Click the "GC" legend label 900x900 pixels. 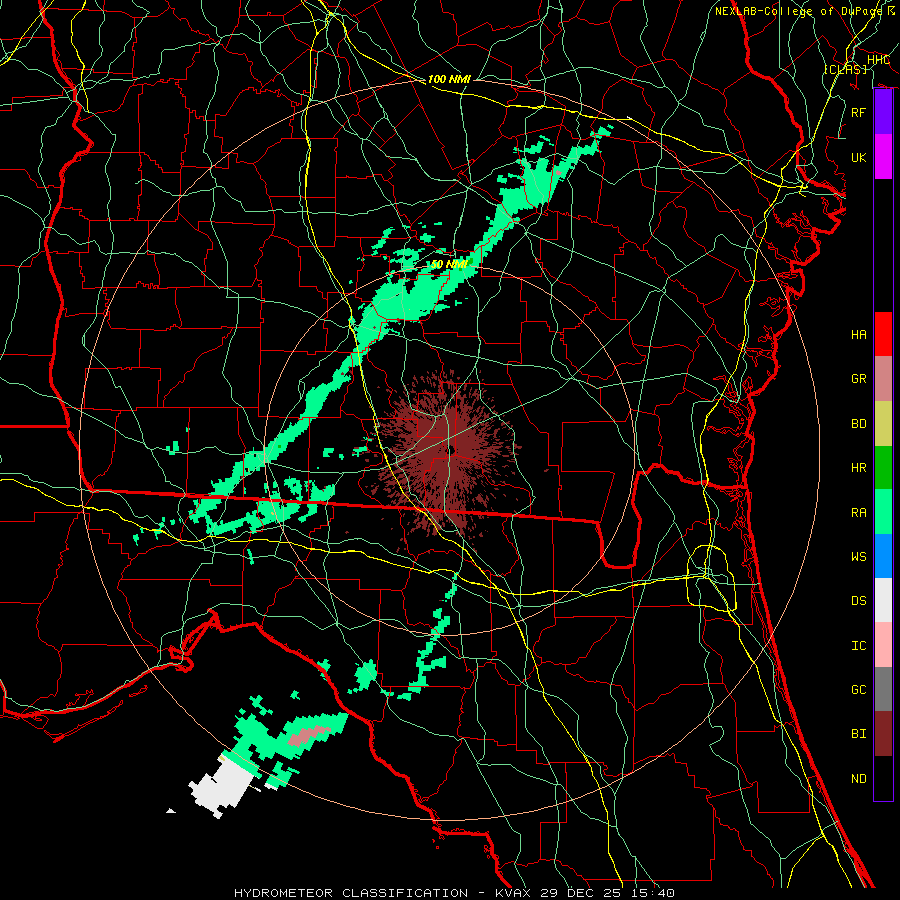click(859, 690)
